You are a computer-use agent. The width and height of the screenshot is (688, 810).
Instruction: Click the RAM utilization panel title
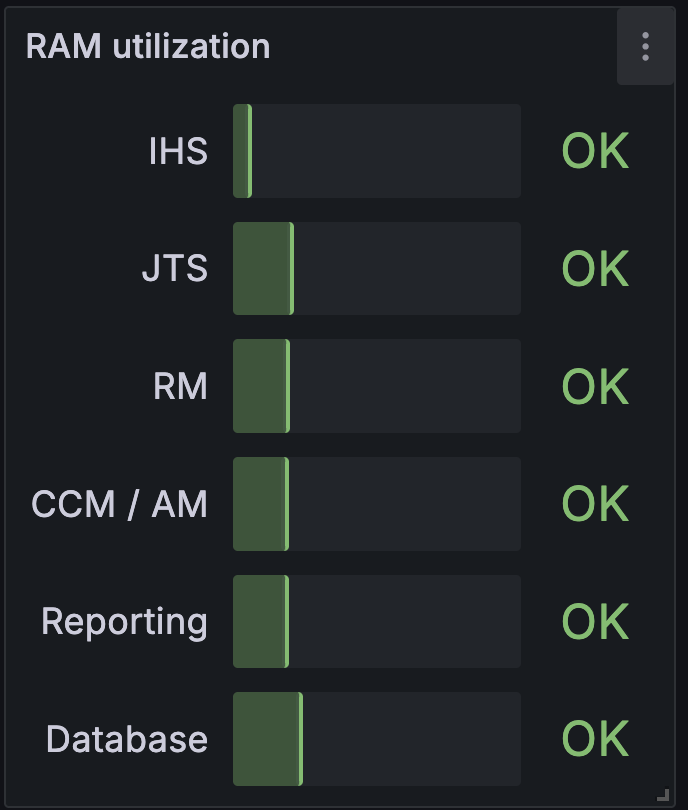148,46
